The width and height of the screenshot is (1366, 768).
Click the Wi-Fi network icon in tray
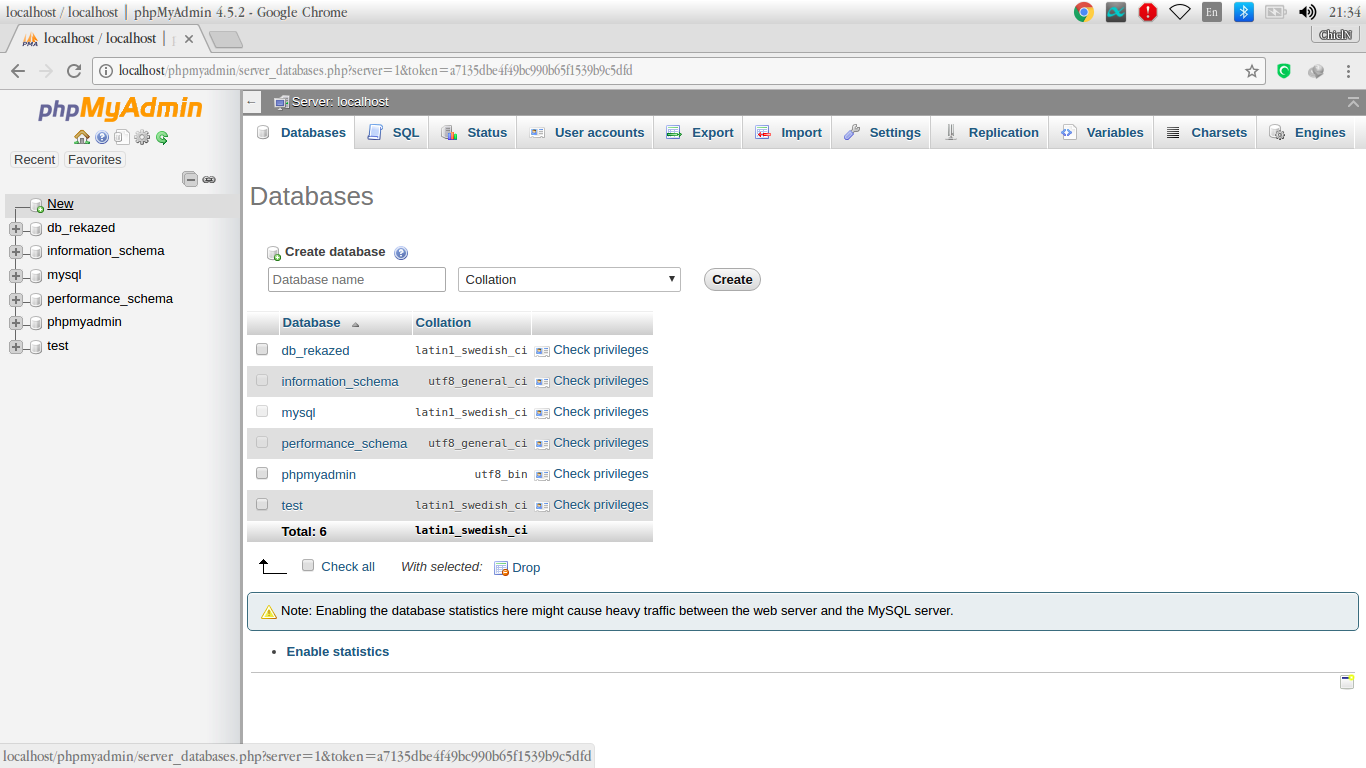1180,12
